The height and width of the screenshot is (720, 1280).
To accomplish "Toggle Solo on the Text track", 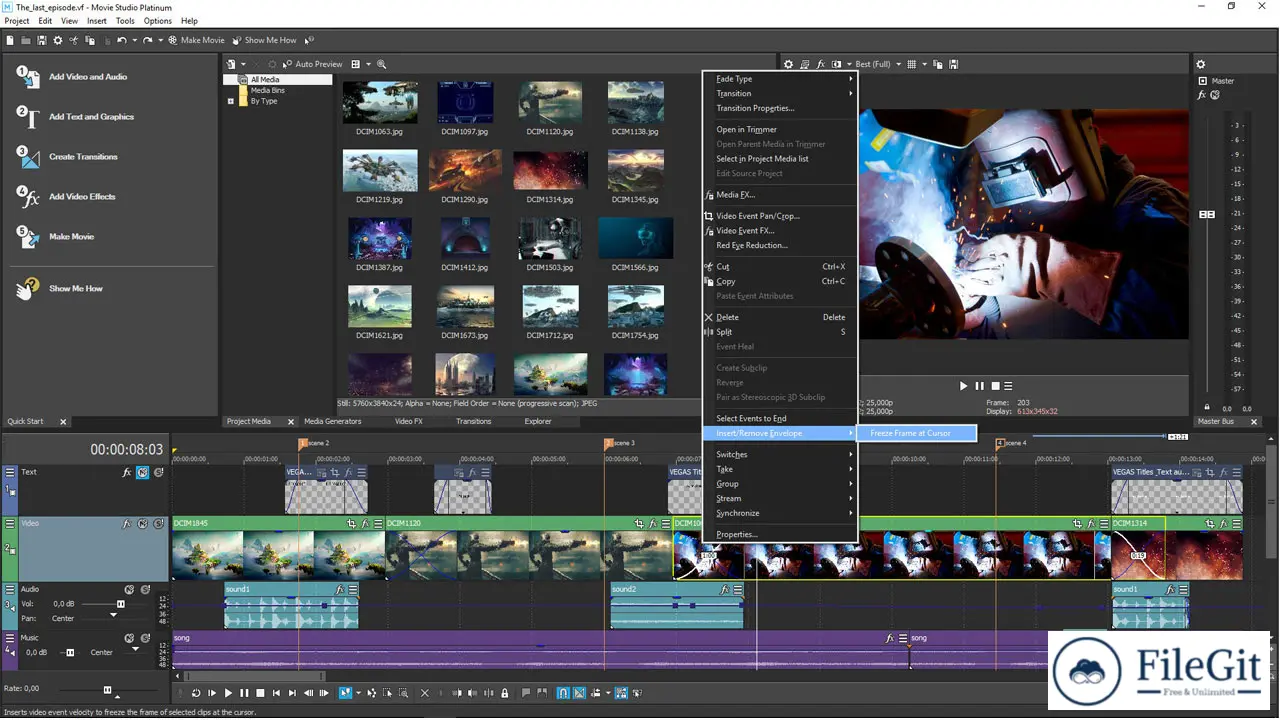I will [158, 472].
